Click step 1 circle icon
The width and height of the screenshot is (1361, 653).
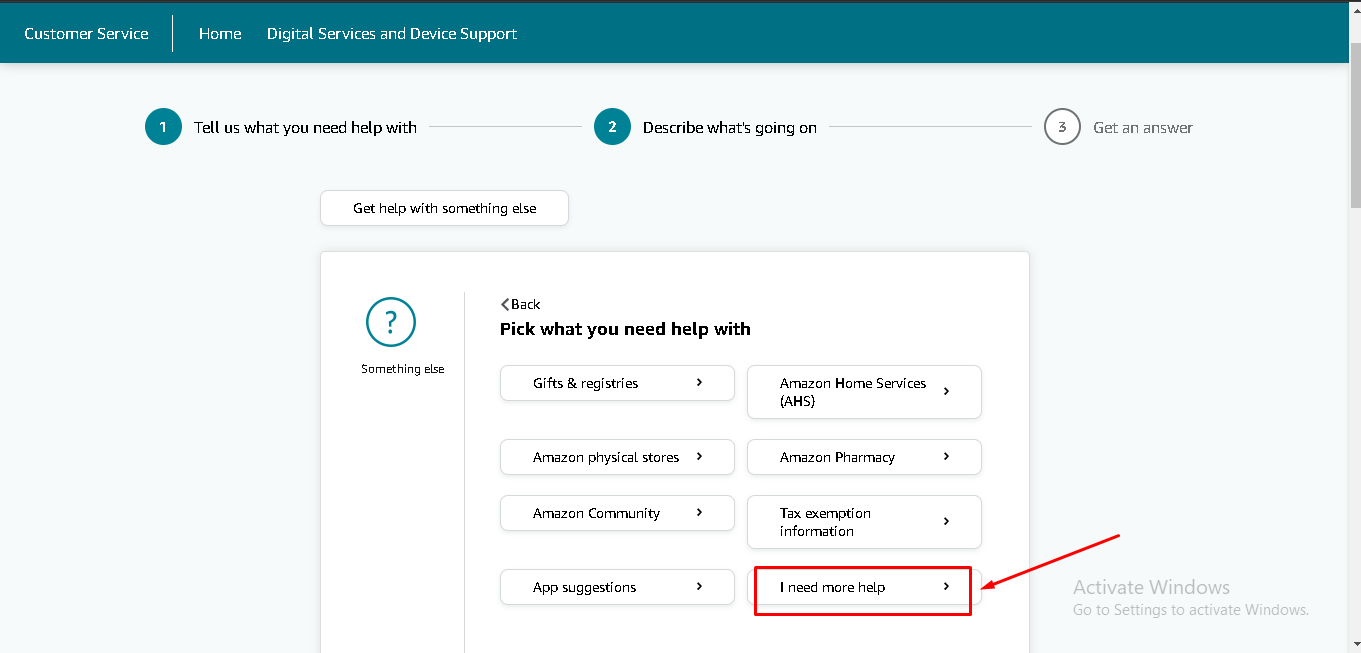pos(163,127)
